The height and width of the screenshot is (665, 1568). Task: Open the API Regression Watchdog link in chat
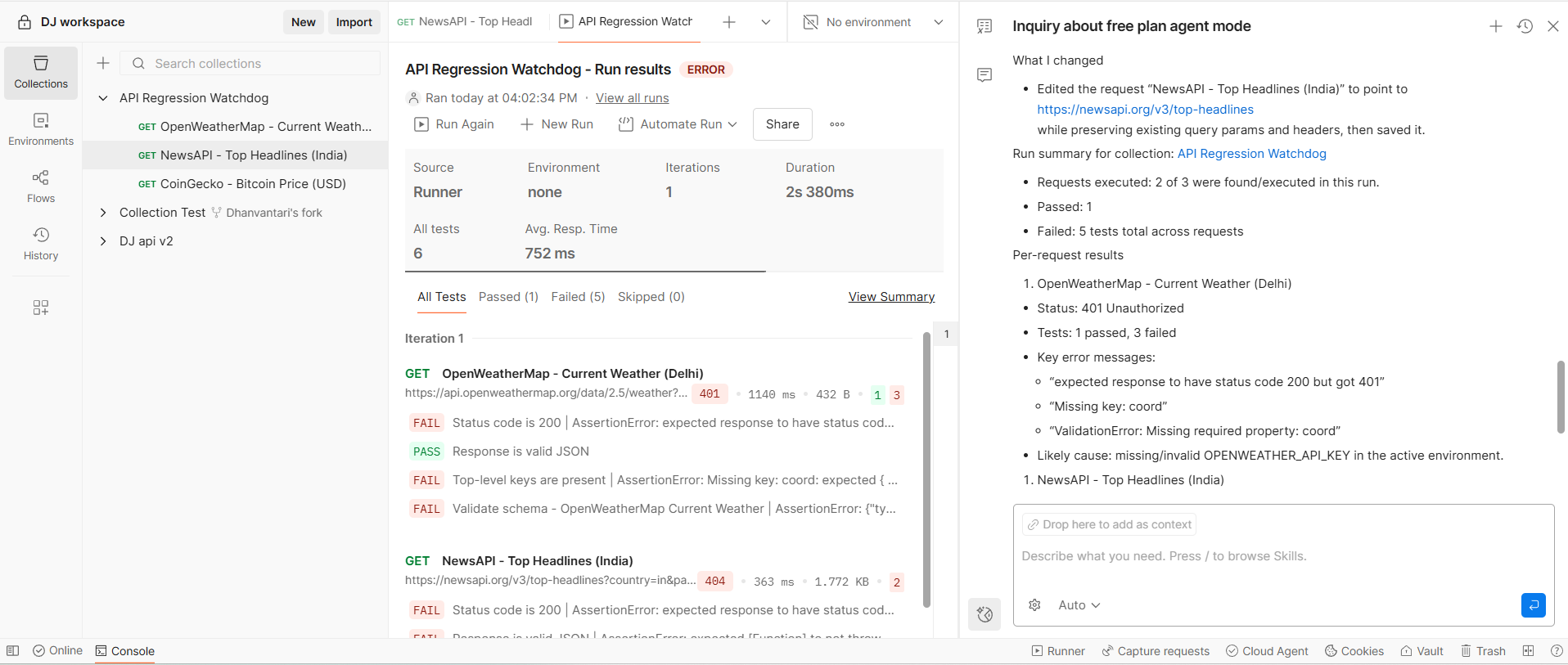pyautogui.click(x=1251, y=154)
